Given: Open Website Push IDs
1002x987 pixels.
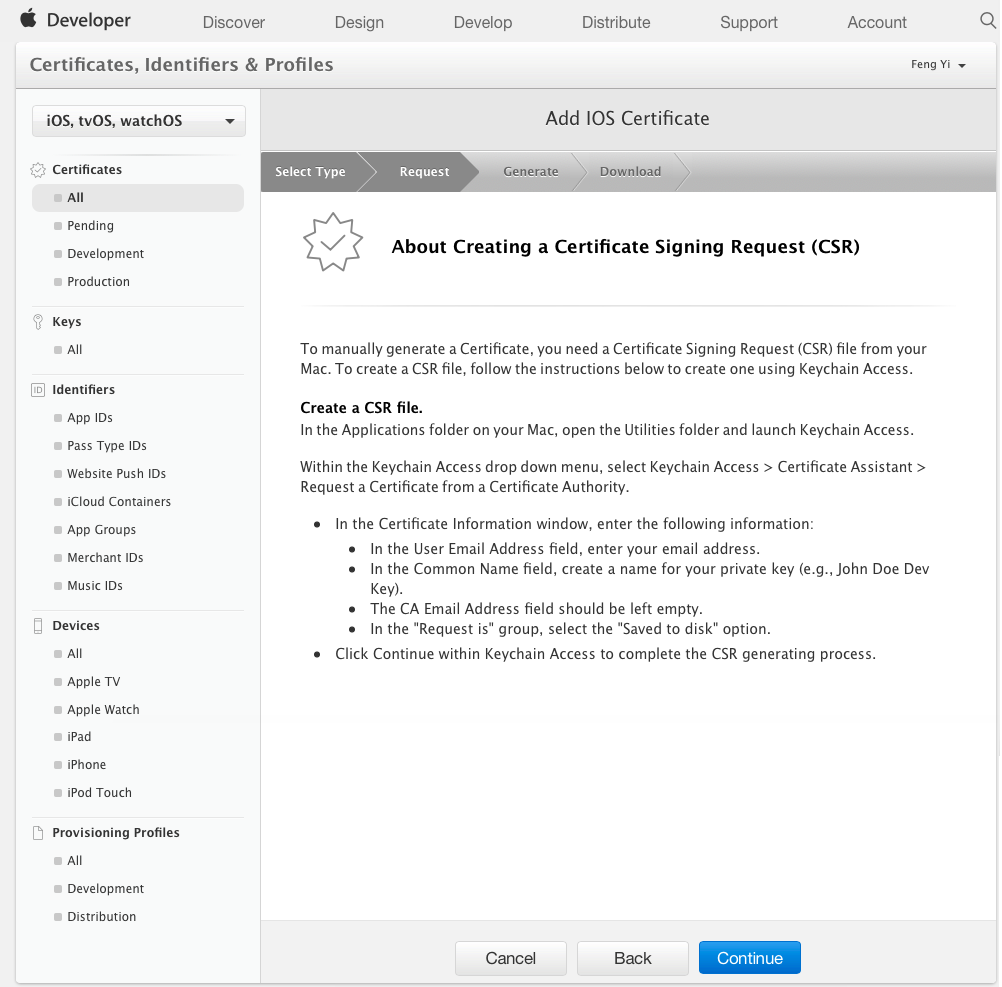Looking at the screenshot, I should point(116,474).
